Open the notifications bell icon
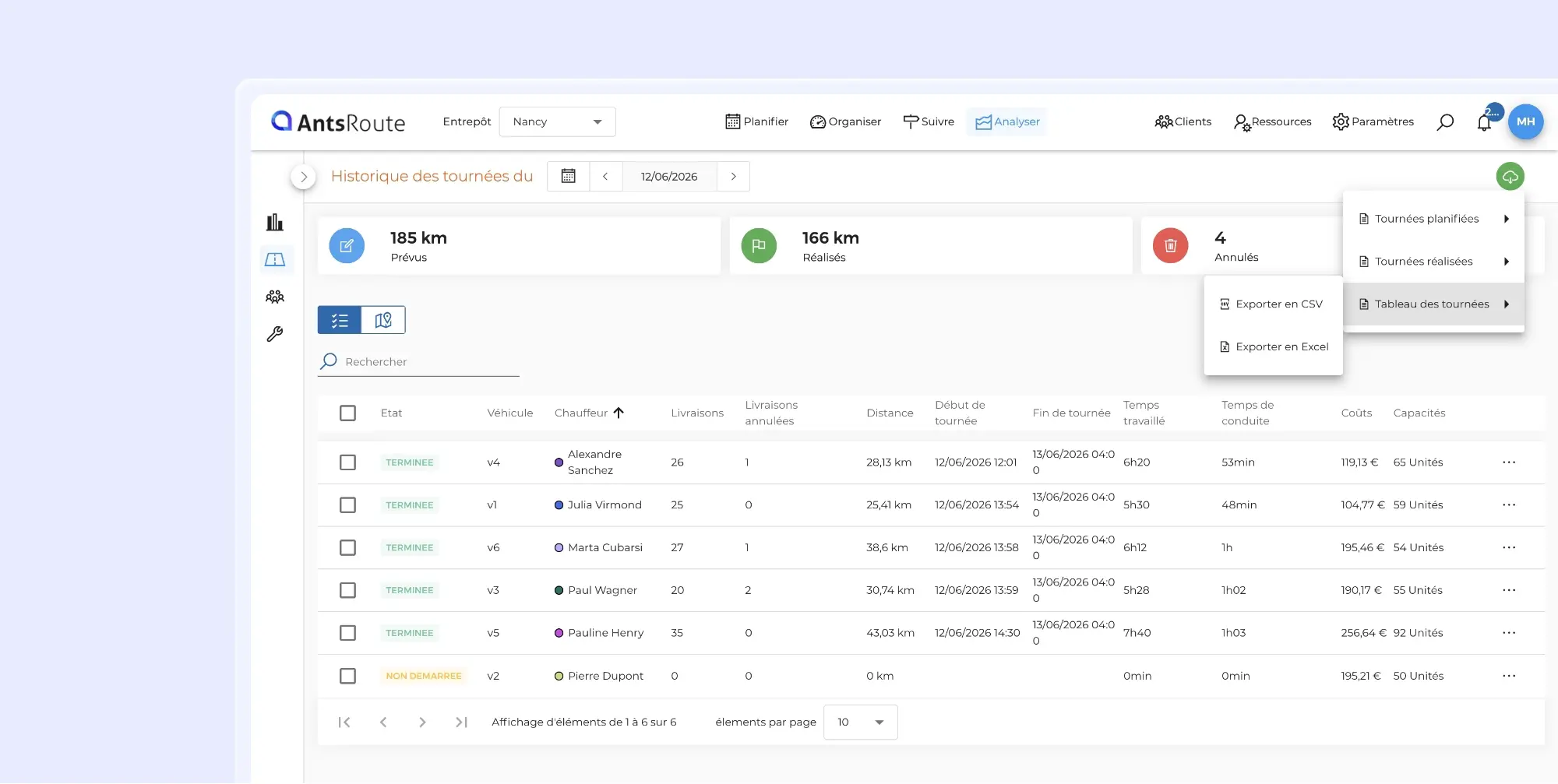 click(1484, 122)
